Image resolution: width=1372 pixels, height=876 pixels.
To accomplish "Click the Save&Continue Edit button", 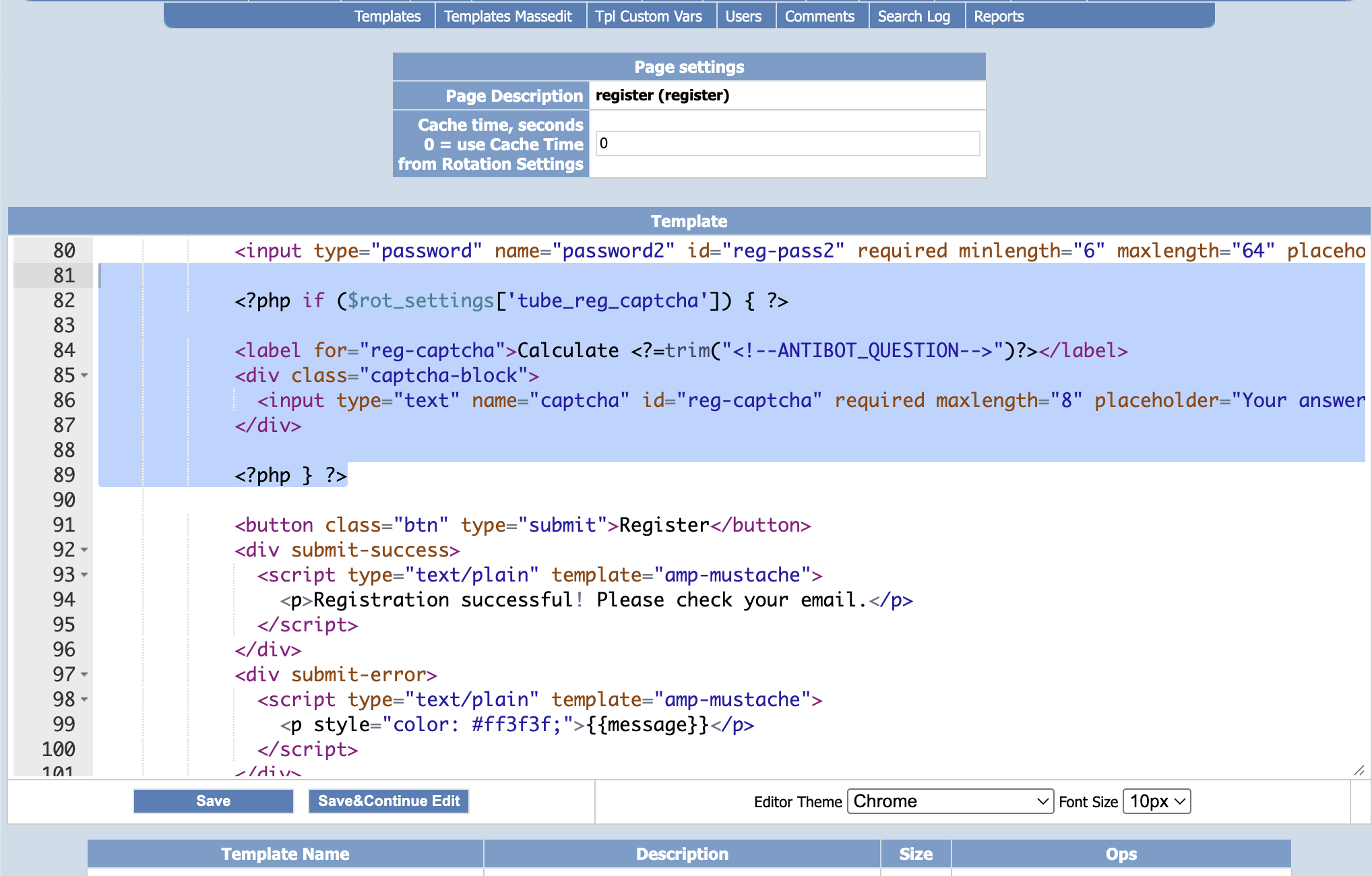I will pyautogui.click(x=389, y=801).
